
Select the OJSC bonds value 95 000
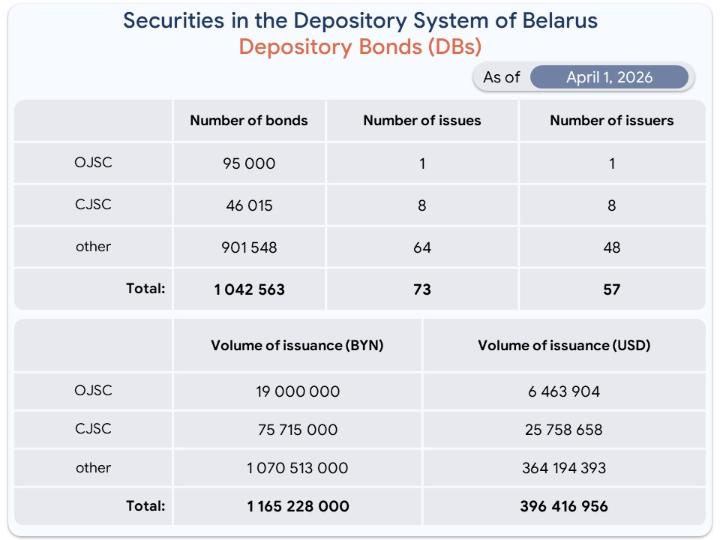249,164
